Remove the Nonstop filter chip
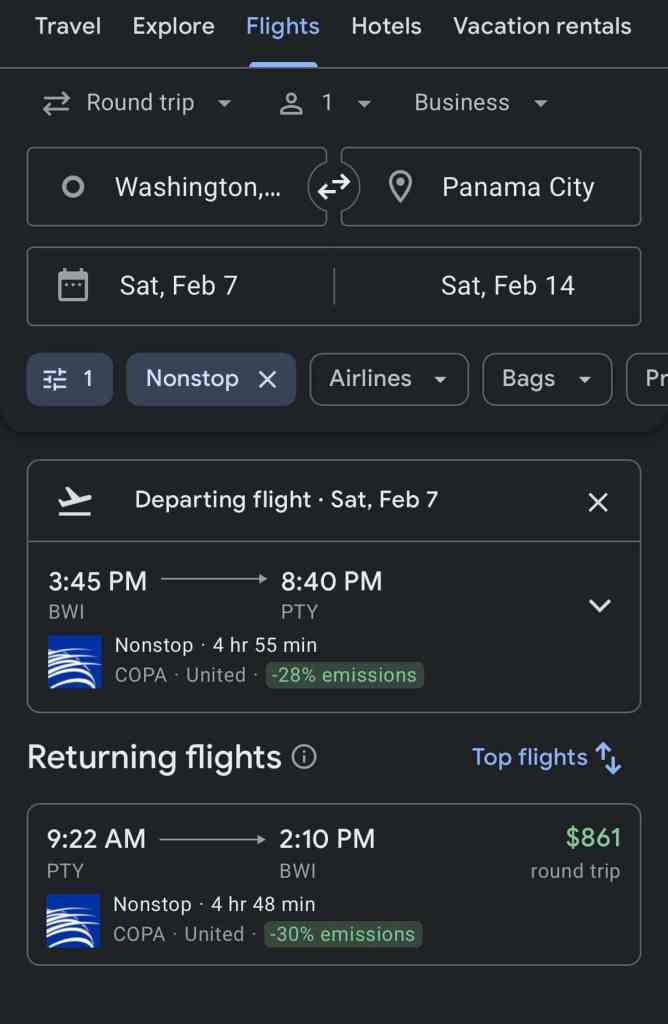This screenshot has width=668, height=1024. click(267, 379)
